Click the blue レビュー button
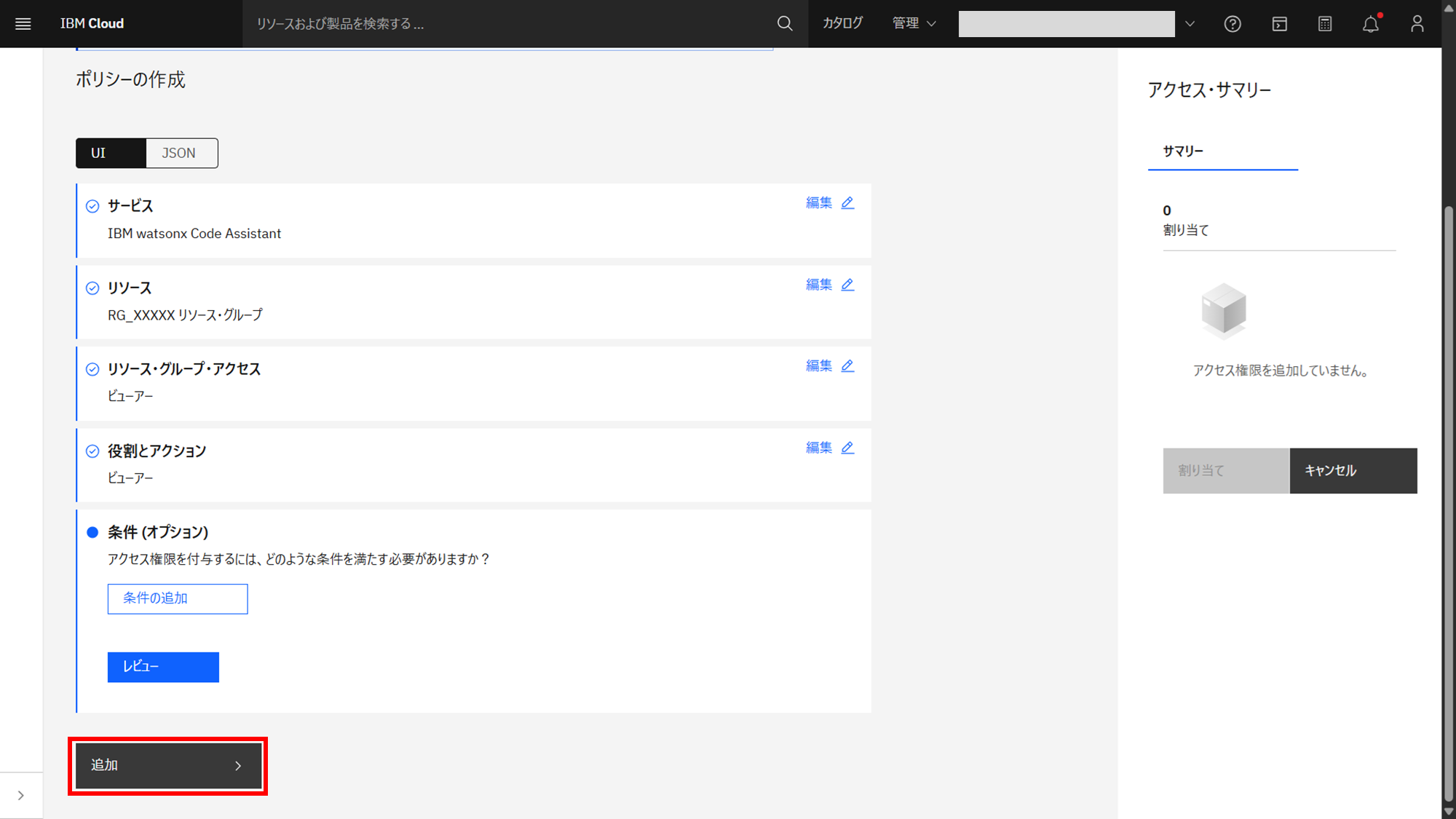The width and height of the screenshot is (1456, 819). (163, 667)
